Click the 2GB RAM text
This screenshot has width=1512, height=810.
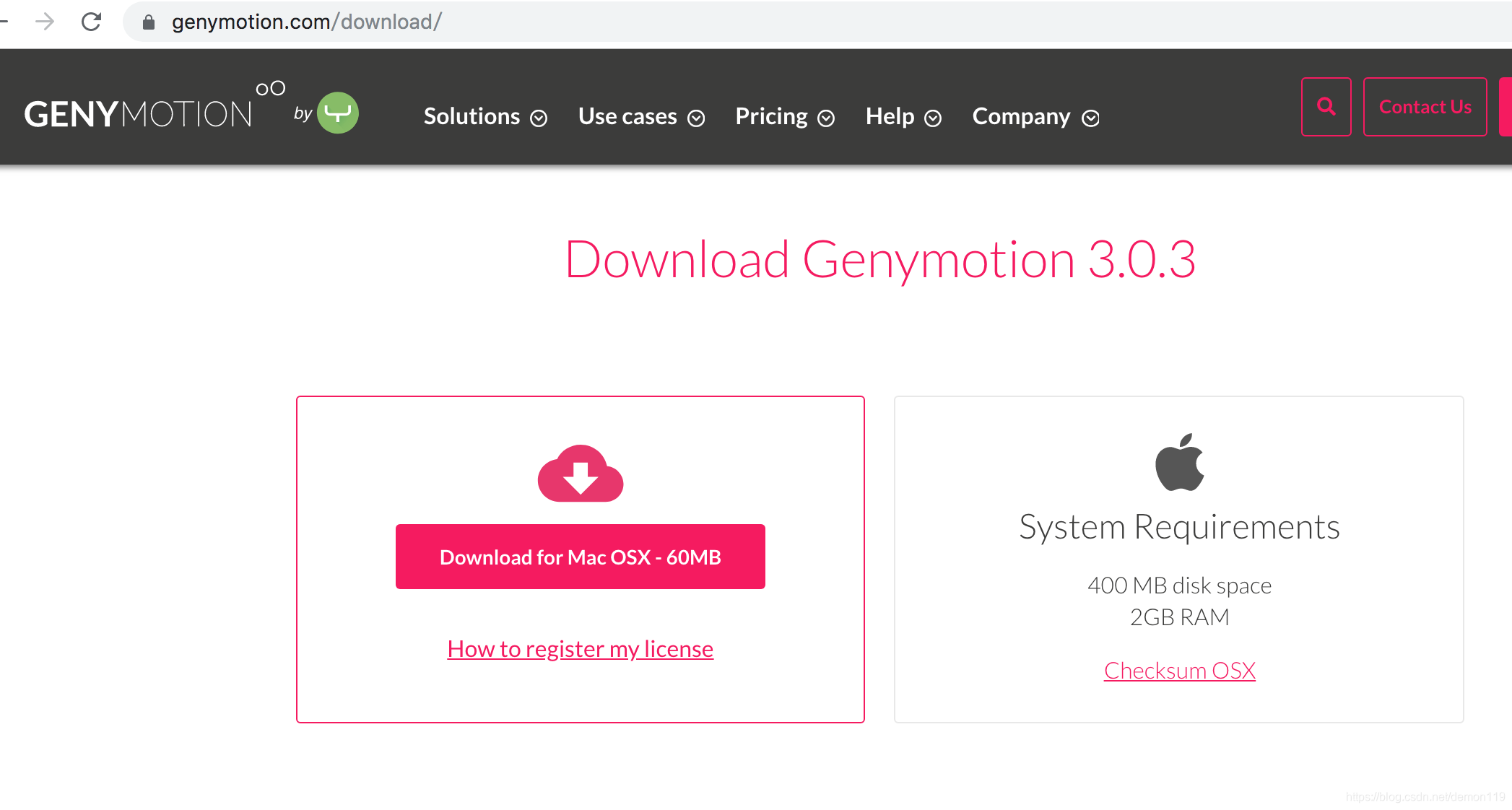click(1180, 617)
